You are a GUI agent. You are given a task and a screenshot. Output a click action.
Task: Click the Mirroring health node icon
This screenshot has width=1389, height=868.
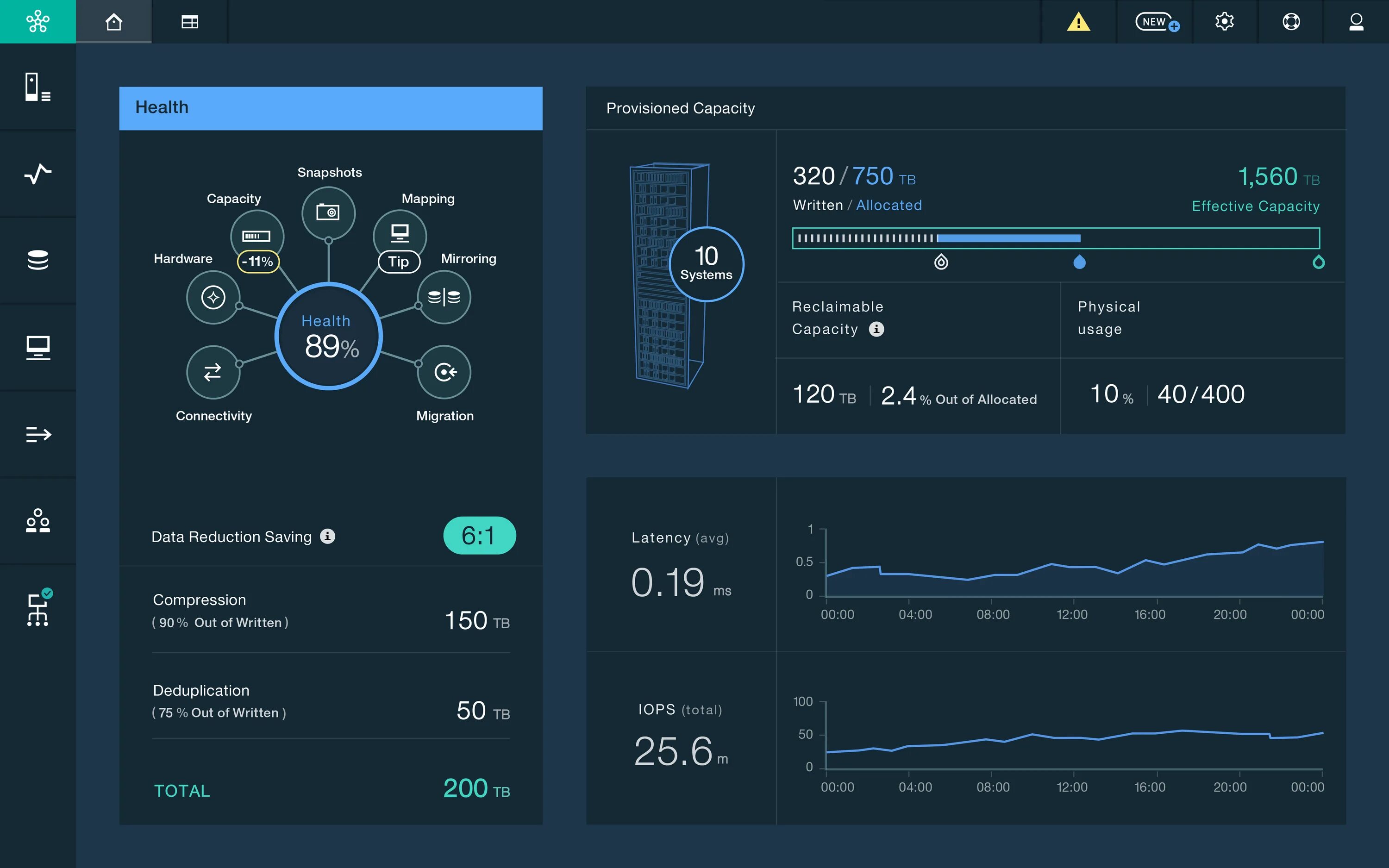444,296
